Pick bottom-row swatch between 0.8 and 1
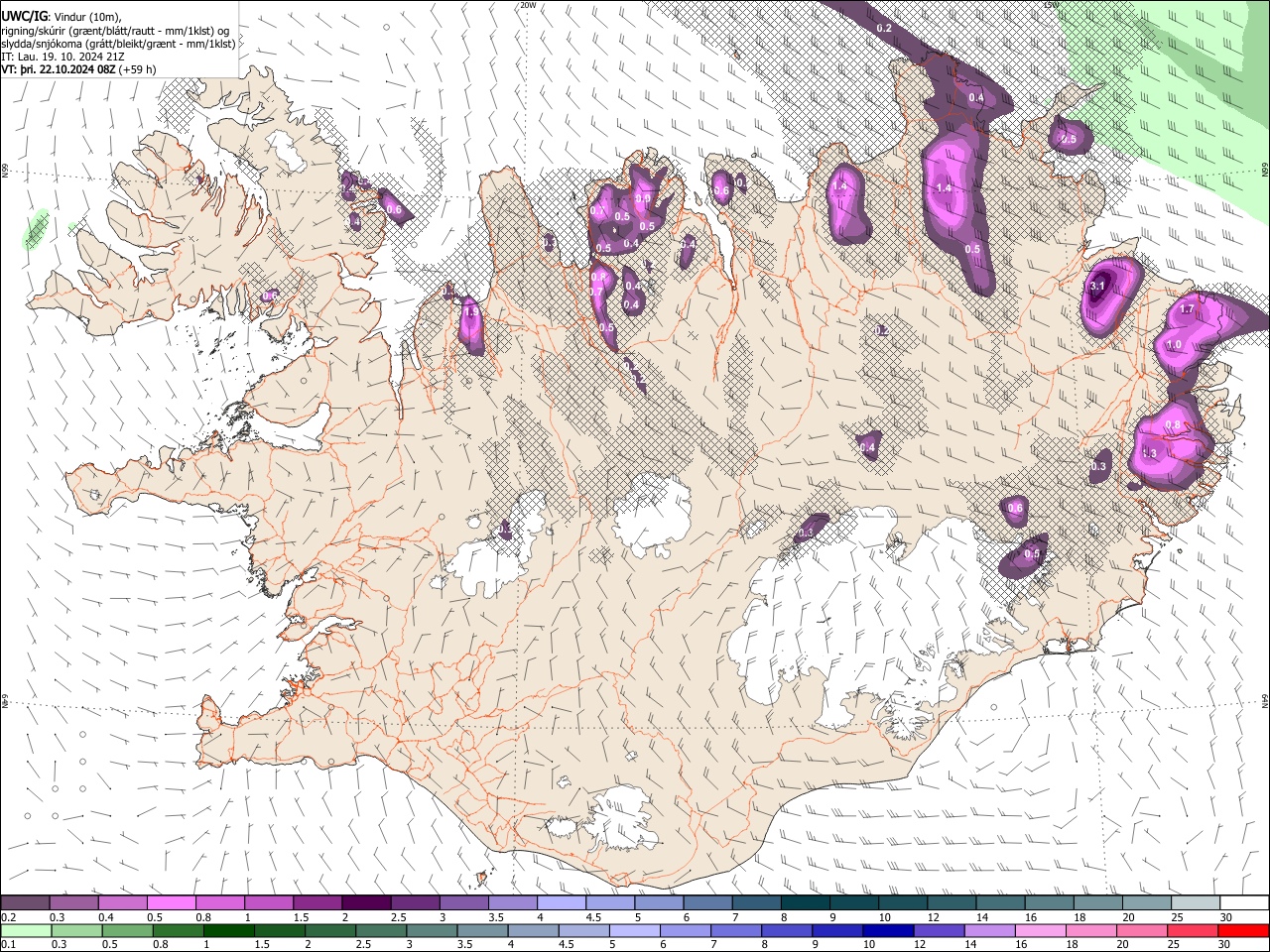The image size is (1270, 952). pos(178,931)
